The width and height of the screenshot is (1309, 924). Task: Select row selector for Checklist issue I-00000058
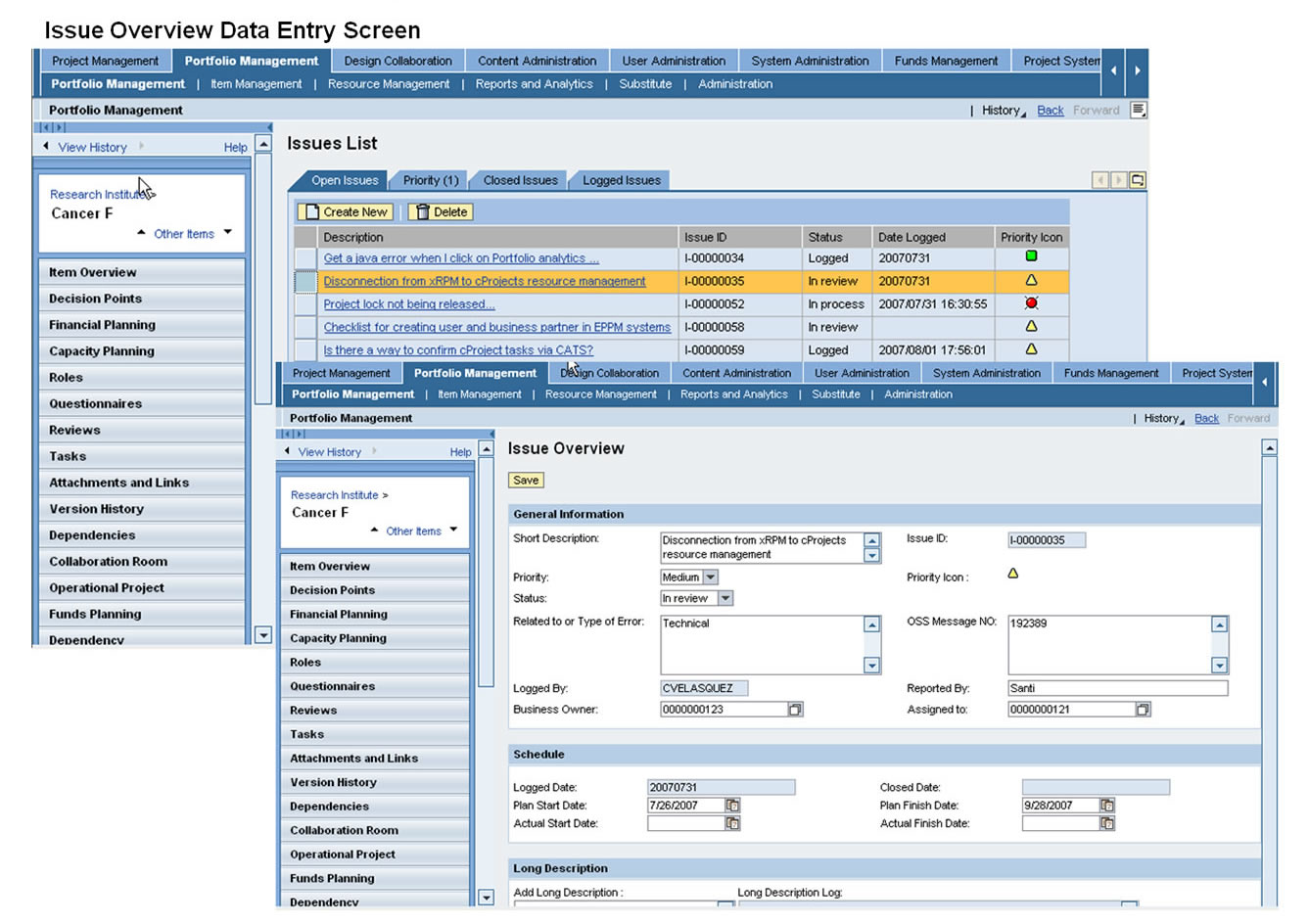[x=306, y=328]
